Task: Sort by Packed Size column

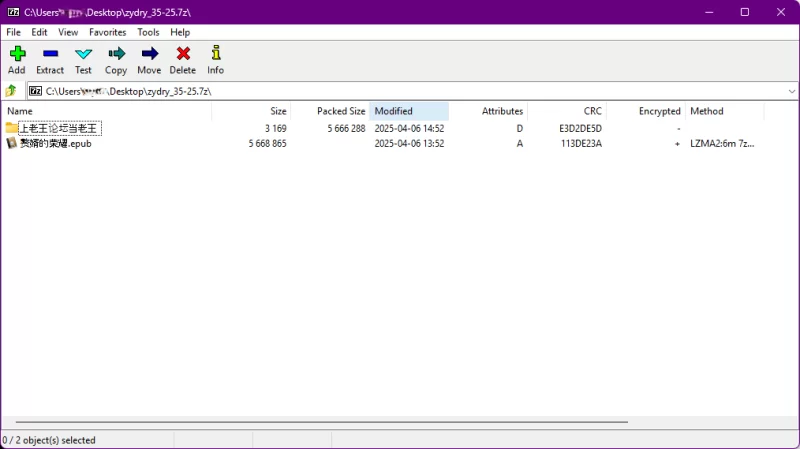Action: 340,111
